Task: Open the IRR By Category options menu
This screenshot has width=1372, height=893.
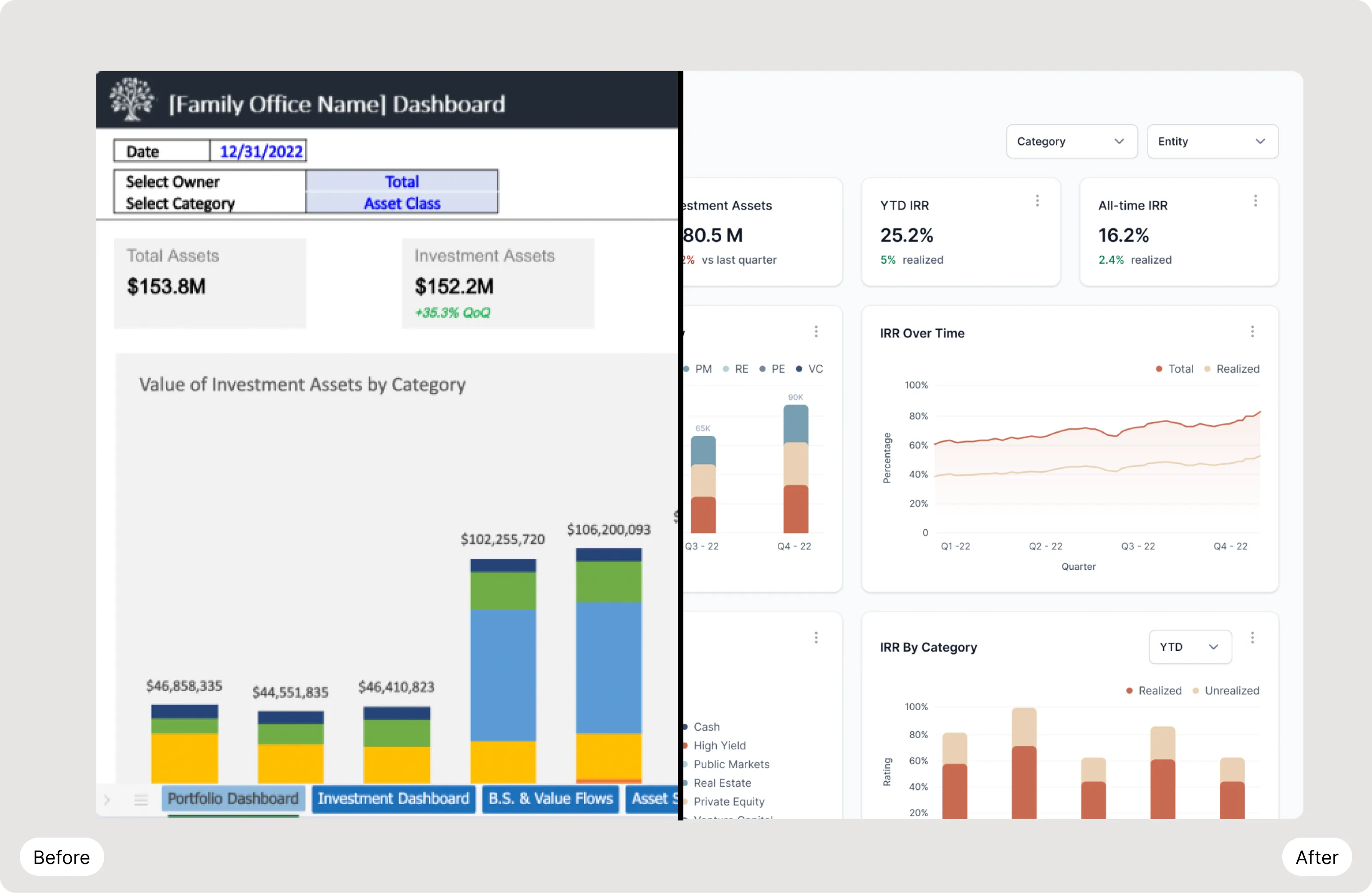Action: point(1252,638)
